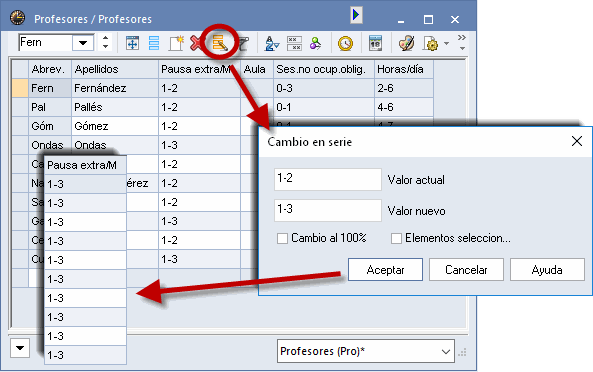This screenshot has width=593, height=372.
Task: Click the calendar icon showing 18
Action: click(375, 43)
